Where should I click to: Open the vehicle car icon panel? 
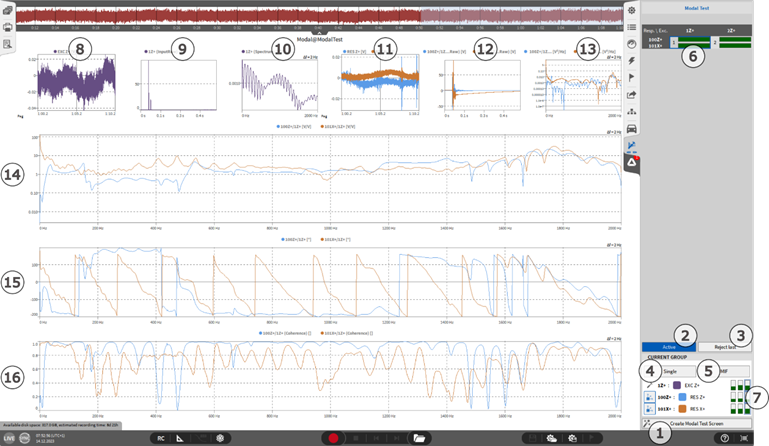pyautogui.click(x=631, y=129)
